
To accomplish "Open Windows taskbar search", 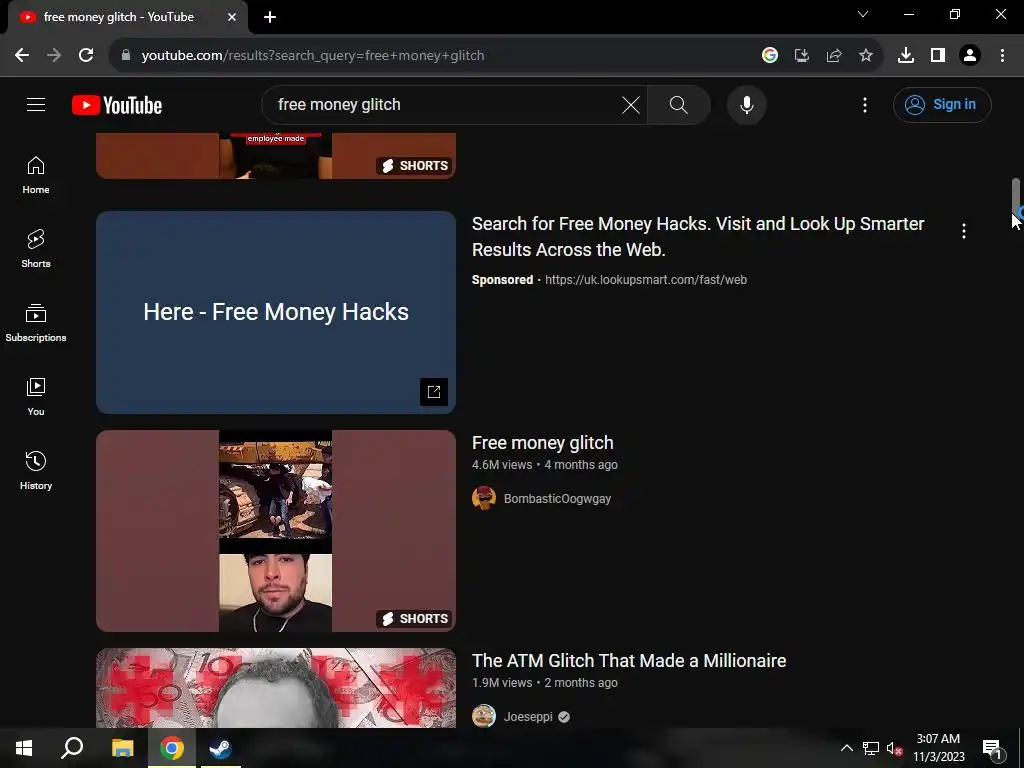I will click(72, 748).
